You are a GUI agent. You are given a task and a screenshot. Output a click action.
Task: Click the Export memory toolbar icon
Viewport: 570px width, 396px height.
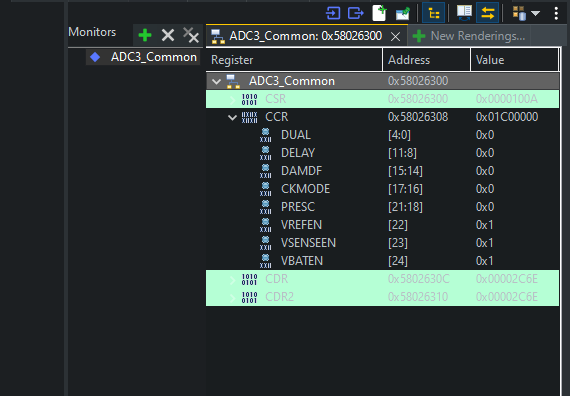click(356, 13)
